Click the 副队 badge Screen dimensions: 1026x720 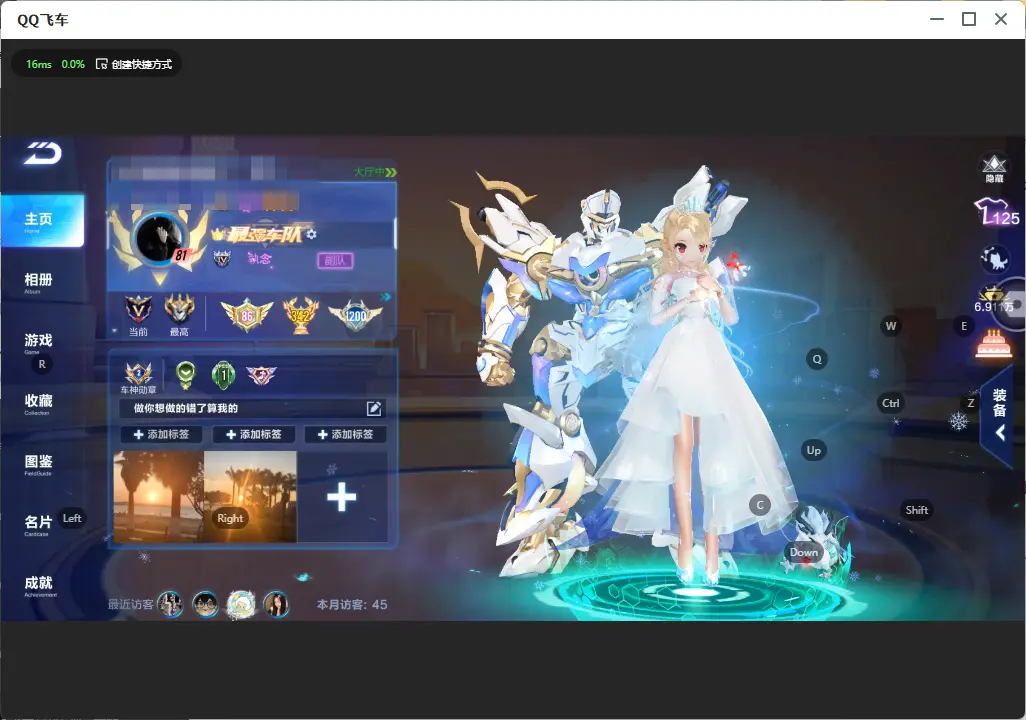click(335, 261)
